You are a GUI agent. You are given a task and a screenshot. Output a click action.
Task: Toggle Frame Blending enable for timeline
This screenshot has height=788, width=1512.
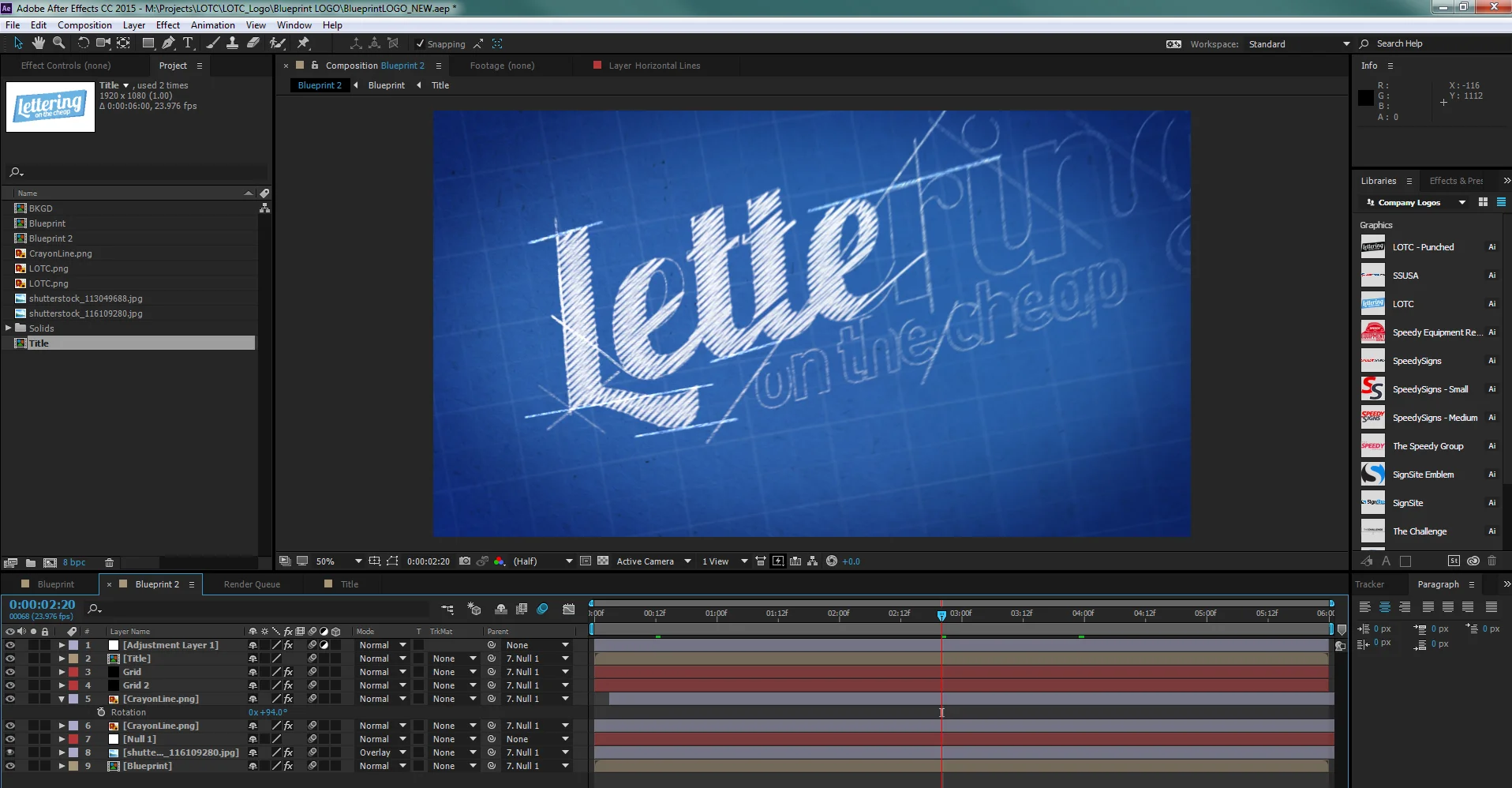coord(522,609)
